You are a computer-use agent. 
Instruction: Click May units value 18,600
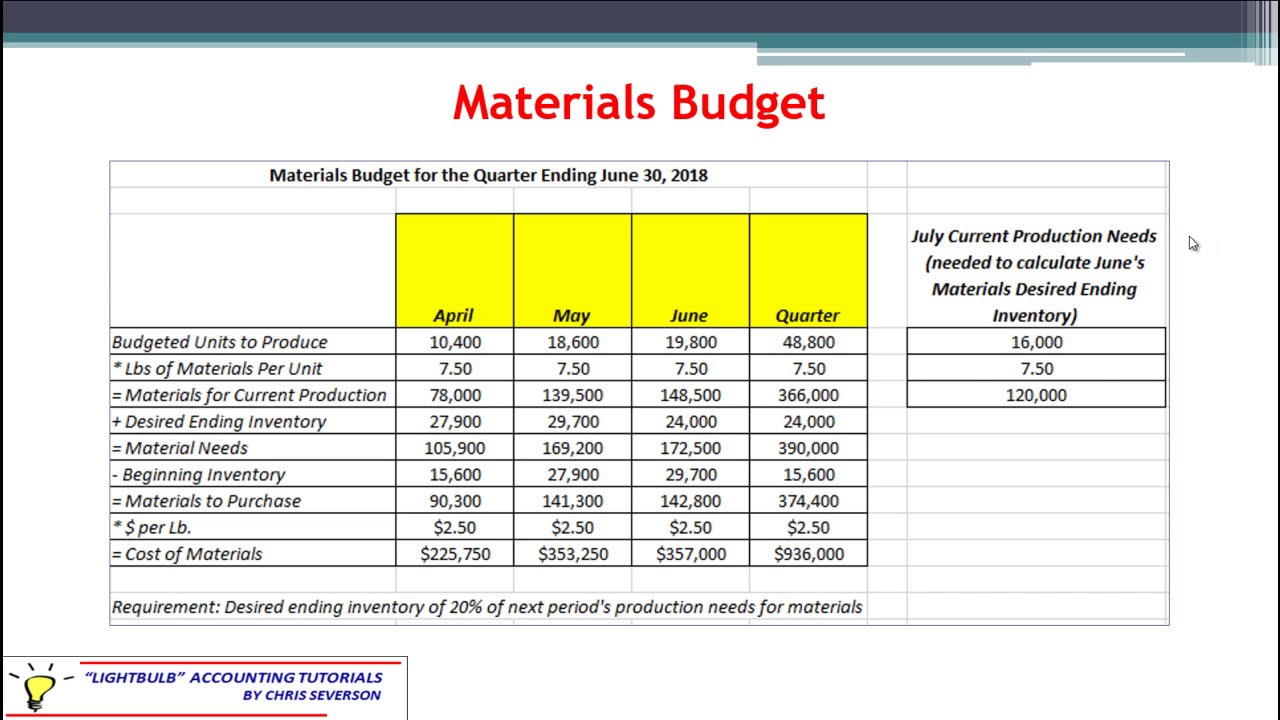click(573, 342)
